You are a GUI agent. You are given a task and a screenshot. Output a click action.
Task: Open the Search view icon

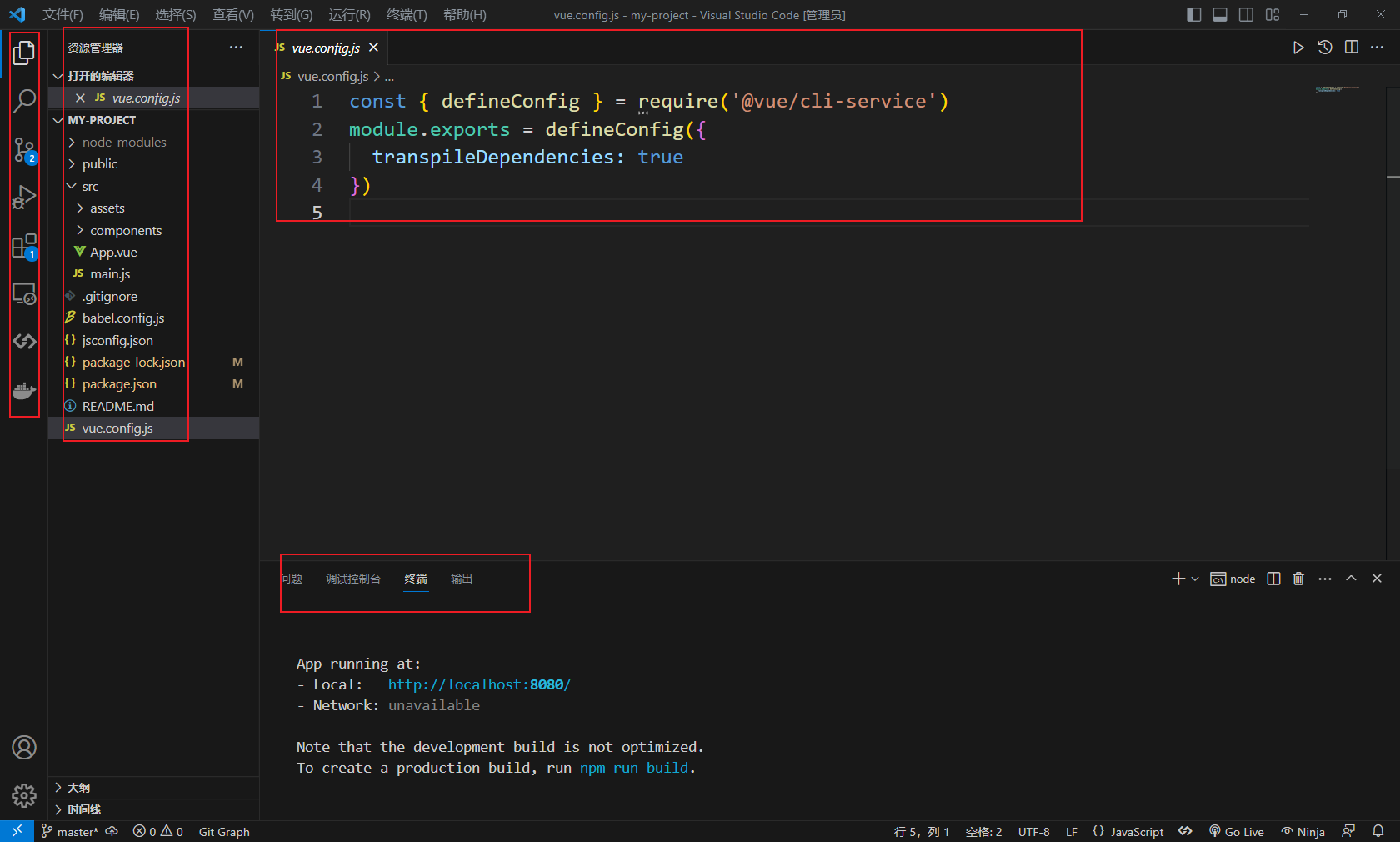24,101
